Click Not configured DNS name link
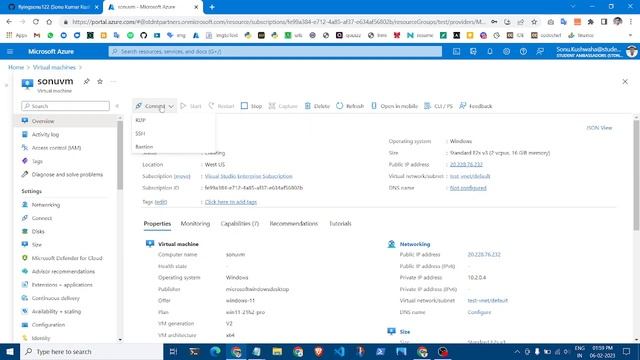 click(468, 188)
